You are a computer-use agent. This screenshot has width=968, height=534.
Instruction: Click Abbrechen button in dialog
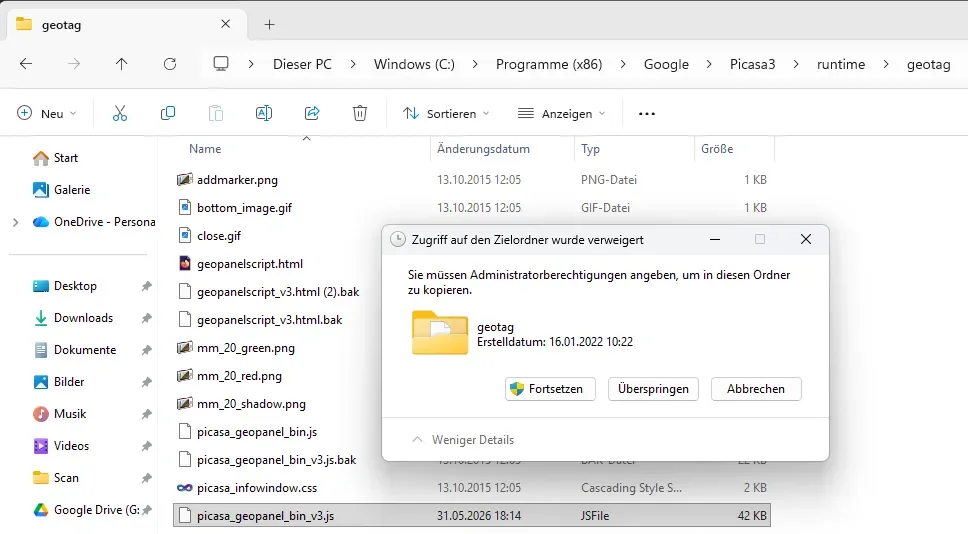click(756, 389)
